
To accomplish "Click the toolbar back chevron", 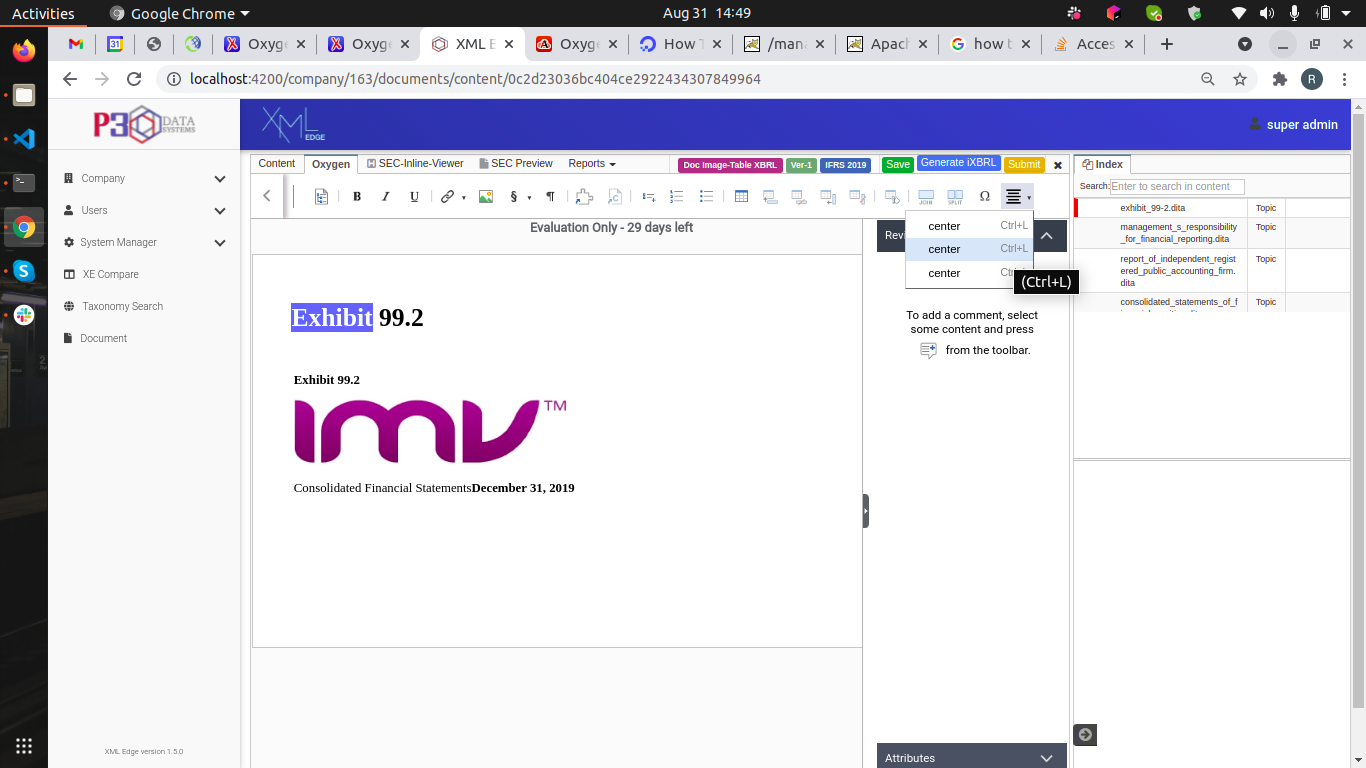I will pos(267,196).
